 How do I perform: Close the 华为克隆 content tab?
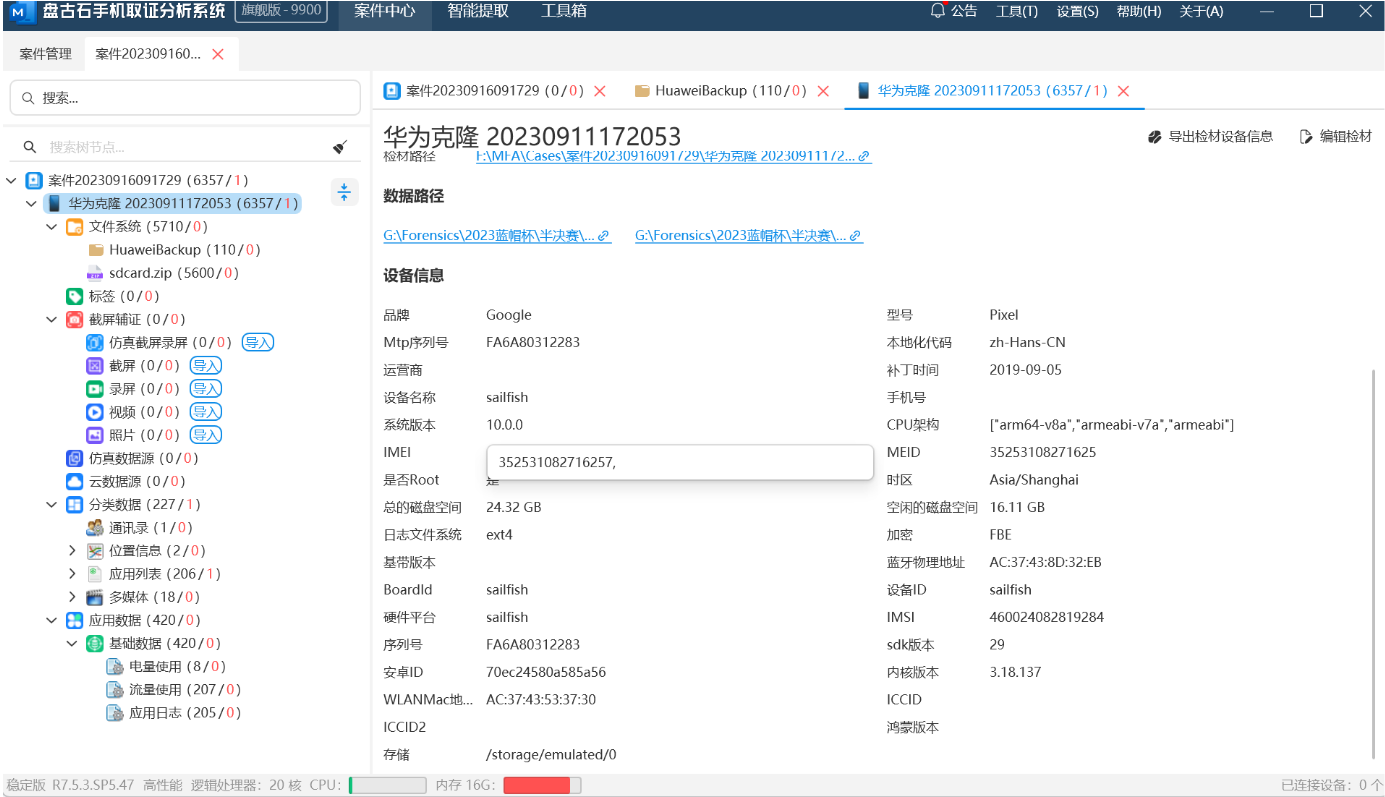pyautogui.click(x=1123, y=91)
